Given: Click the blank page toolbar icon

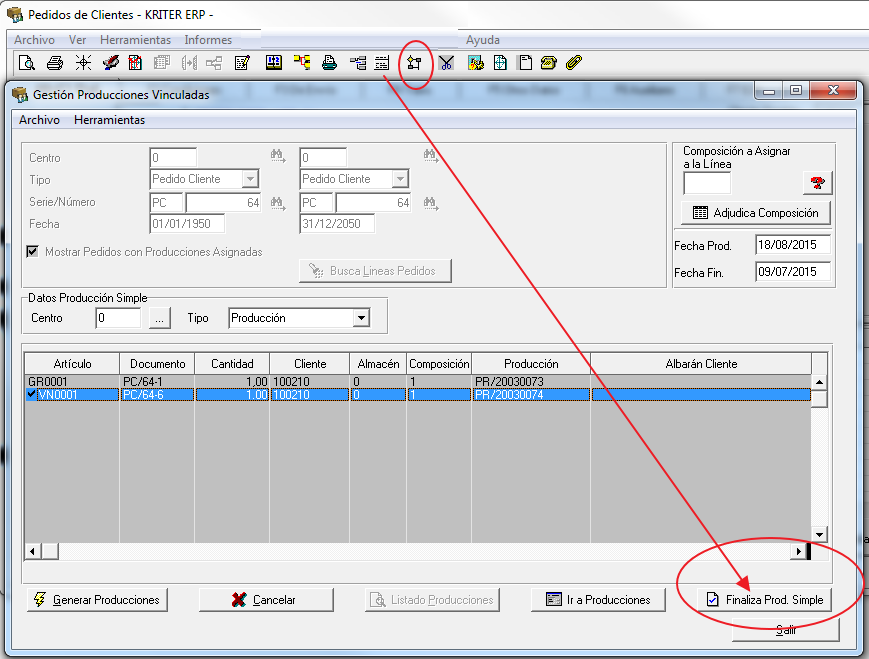Looking at the screenshot, I should coord(525,63).
